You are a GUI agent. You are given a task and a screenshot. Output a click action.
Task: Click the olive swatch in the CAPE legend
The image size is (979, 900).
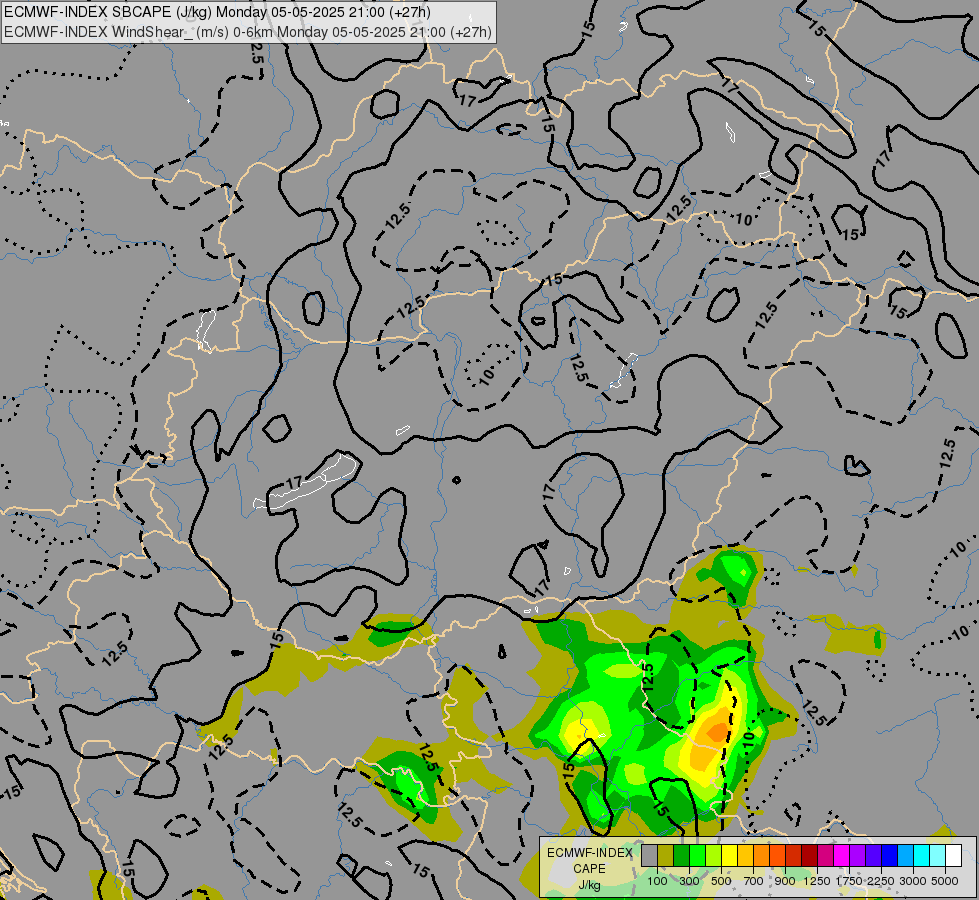click(x=666, y=856)
